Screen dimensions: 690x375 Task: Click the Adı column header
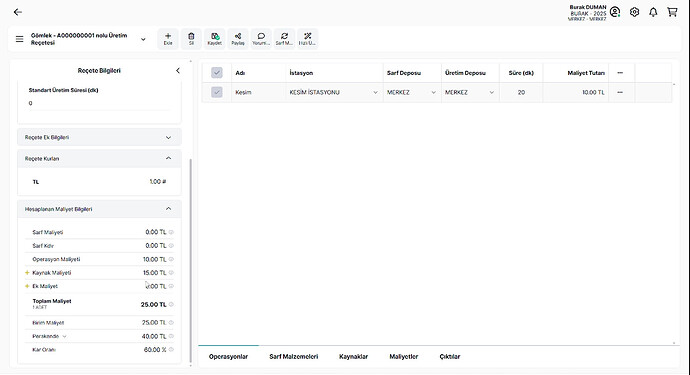click(240, 73)
